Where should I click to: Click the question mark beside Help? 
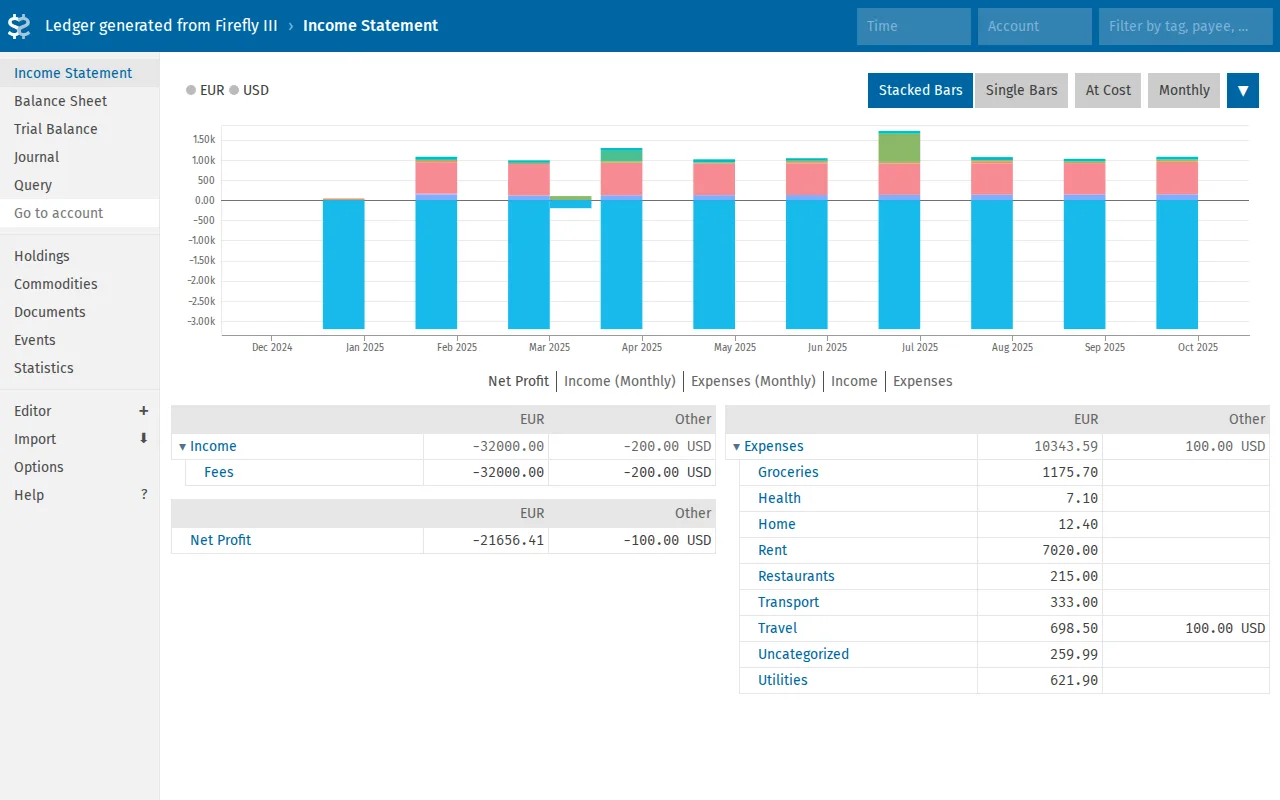[144, 495]
